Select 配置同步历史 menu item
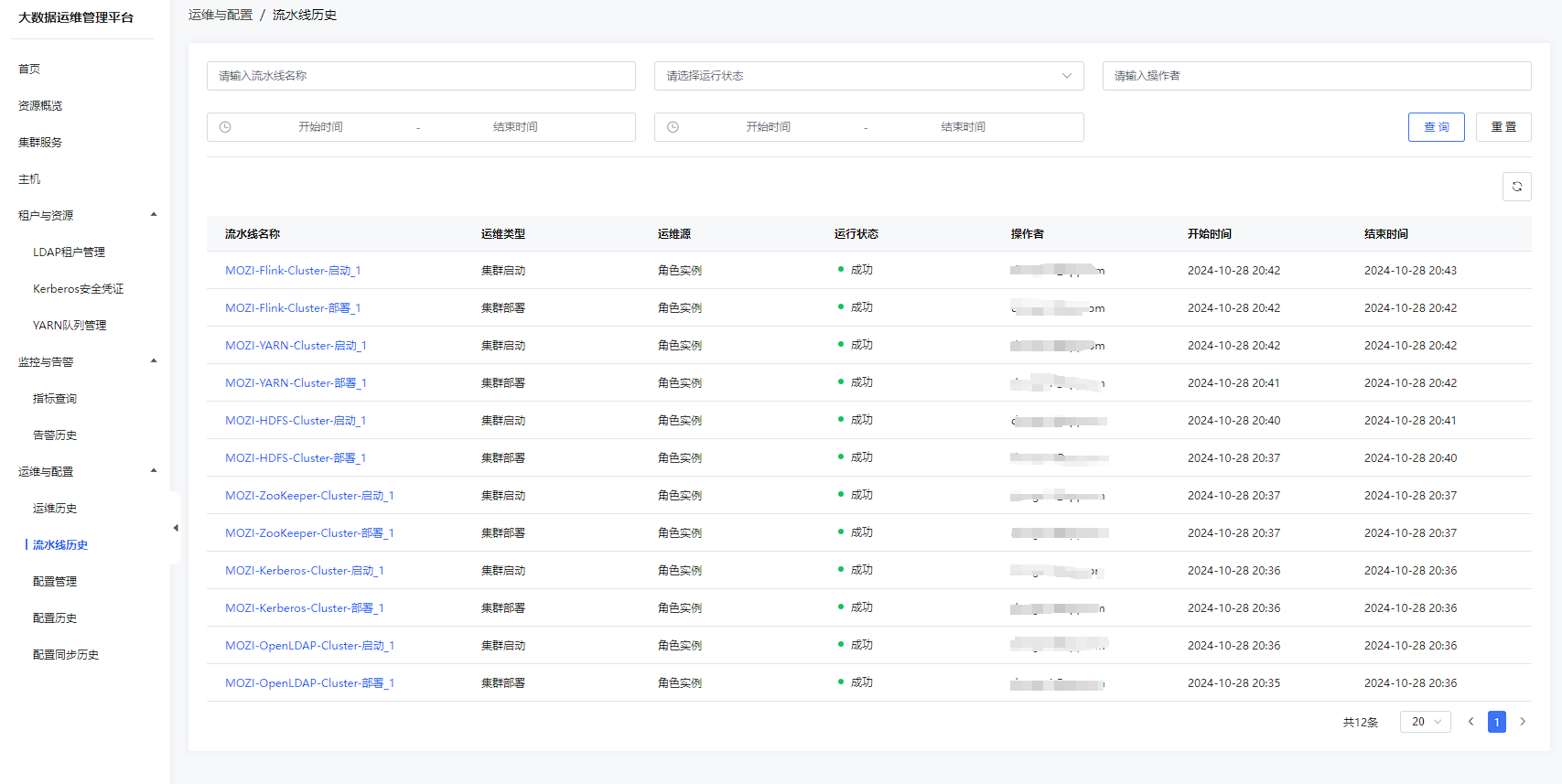This screenshot has width=1562, height=784. click(x=66, y=654)
